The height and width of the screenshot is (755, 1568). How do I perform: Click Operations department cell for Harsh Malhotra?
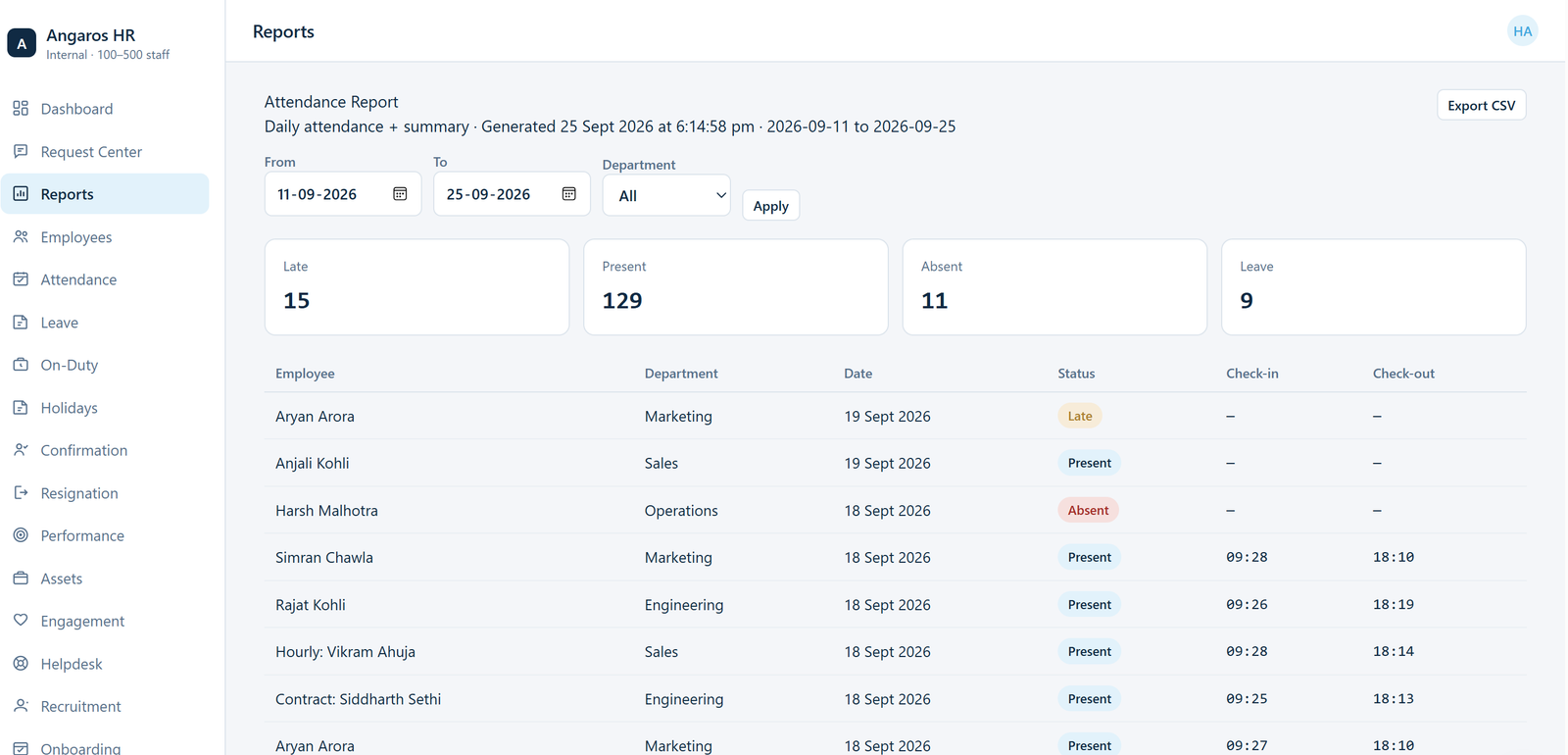point(681,511)
